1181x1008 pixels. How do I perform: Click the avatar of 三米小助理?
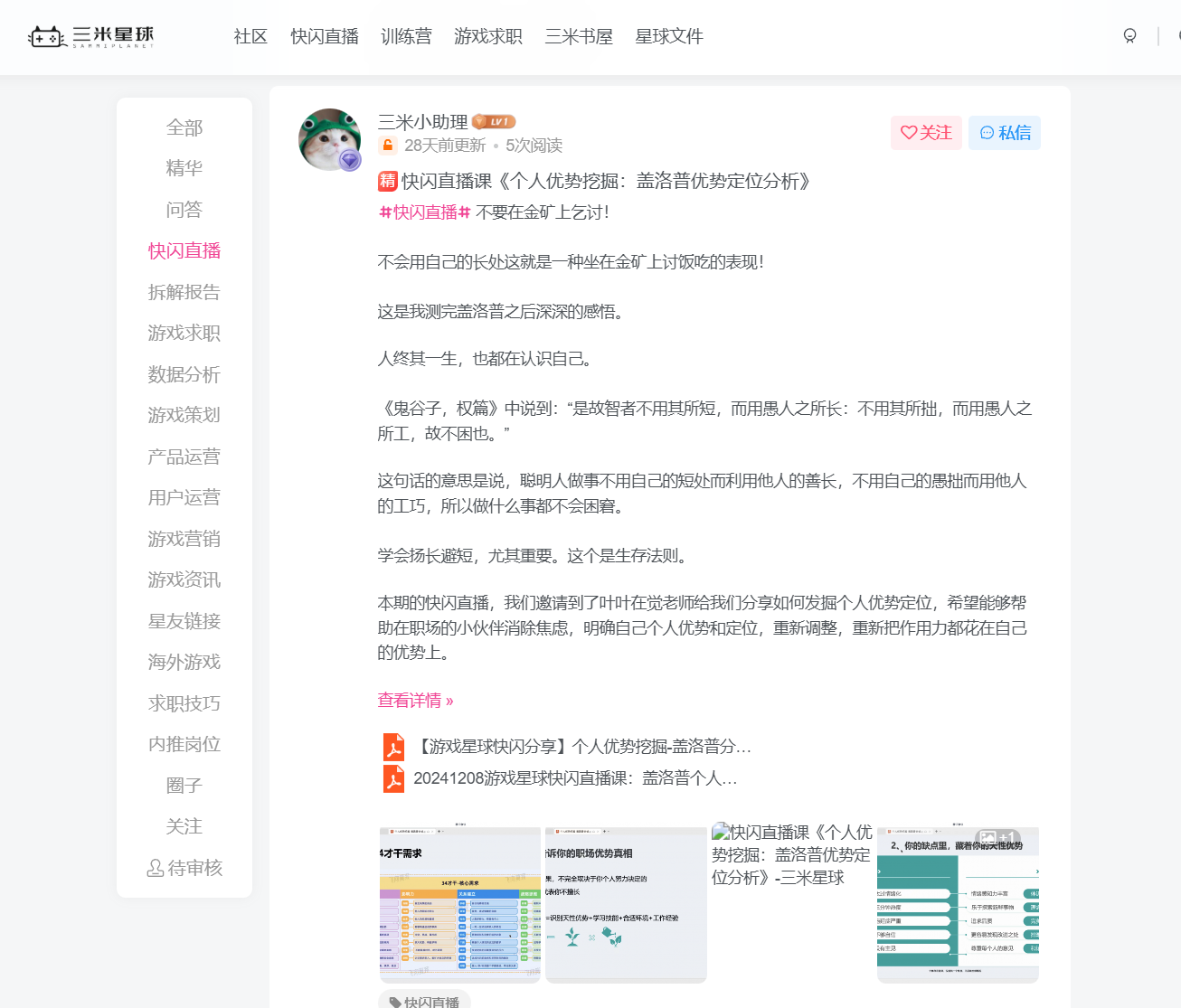pyautogui.click(x=328, y=138)
